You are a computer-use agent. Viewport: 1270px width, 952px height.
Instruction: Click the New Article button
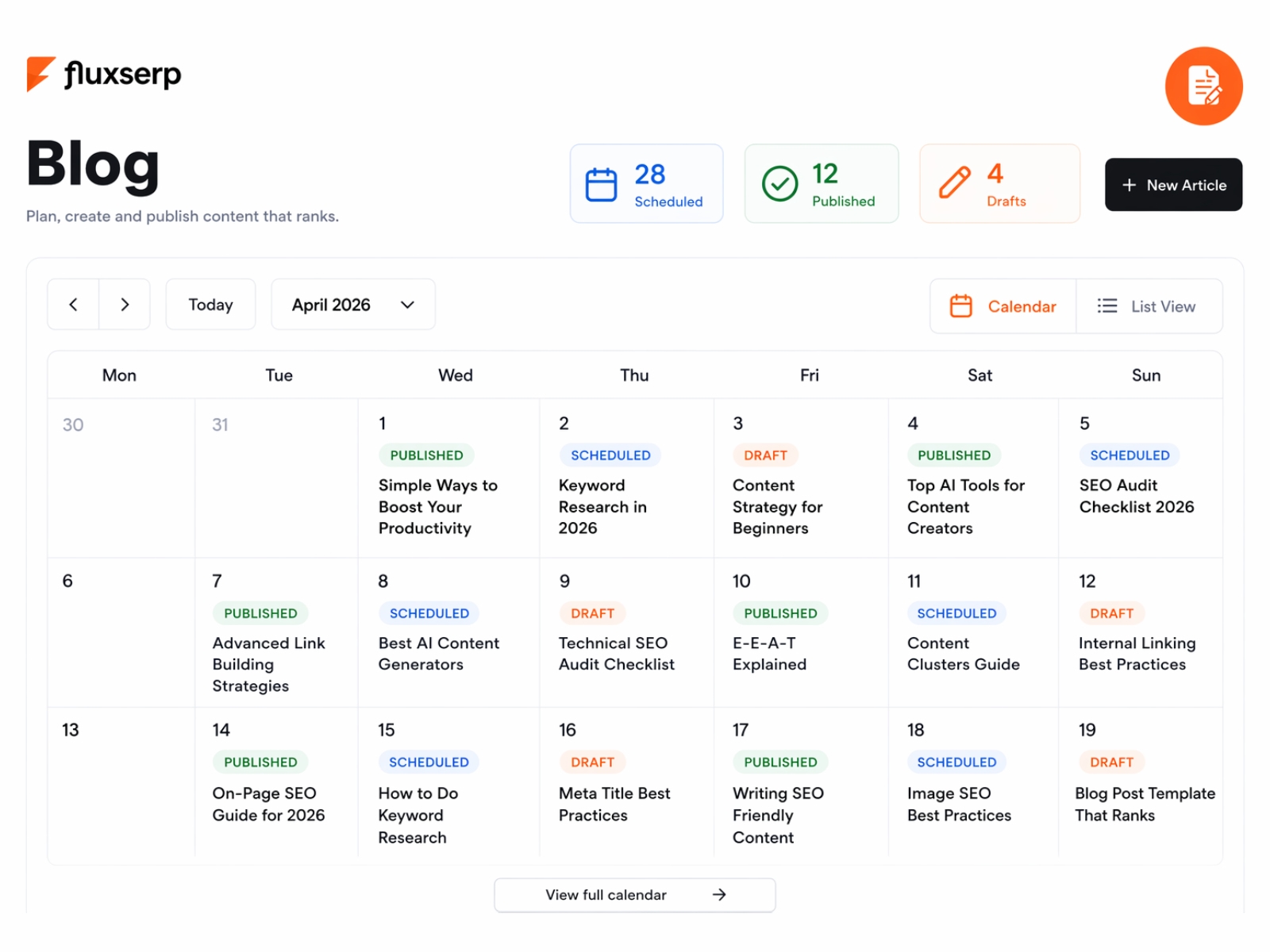(x=1173, y=185)
